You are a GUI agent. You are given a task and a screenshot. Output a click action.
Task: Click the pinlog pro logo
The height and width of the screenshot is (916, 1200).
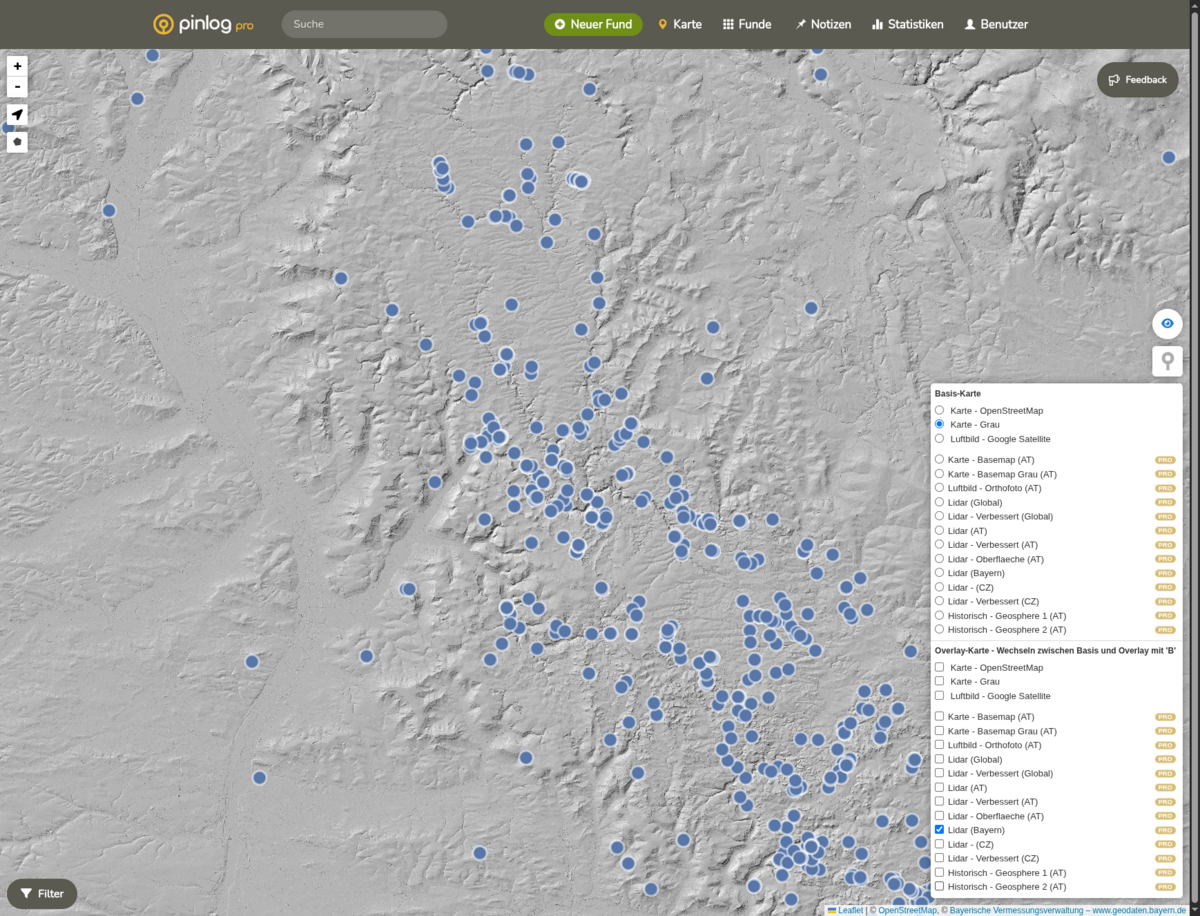click(x=203, y=24)
